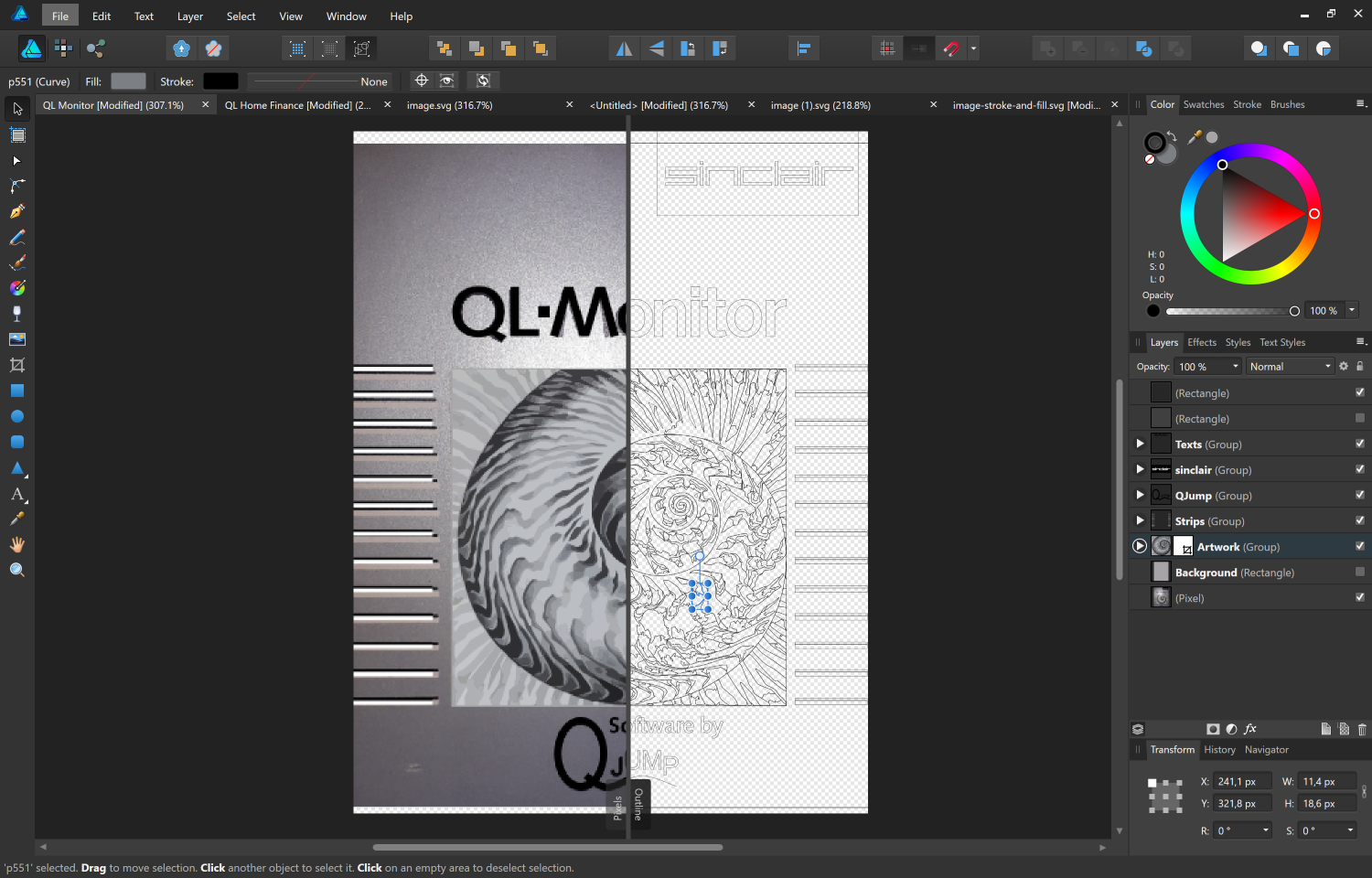Click the X position field
The height and width of the screenshot is (878, 1372).
click(x=1242, y=781)
